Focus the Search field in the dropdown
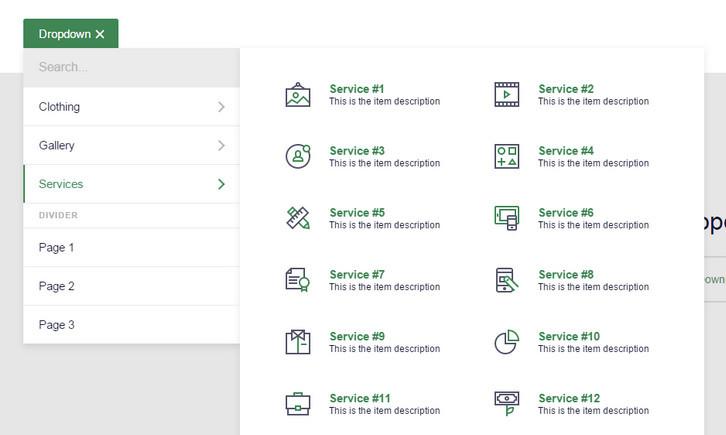The height and width of the screenshot is (435, 726). pos(131,67)
